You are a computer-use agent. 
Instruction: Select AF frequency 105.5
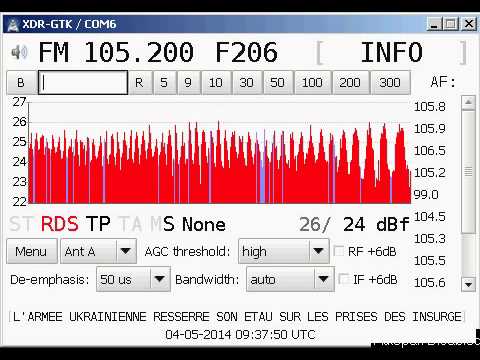tap(430, 261)
